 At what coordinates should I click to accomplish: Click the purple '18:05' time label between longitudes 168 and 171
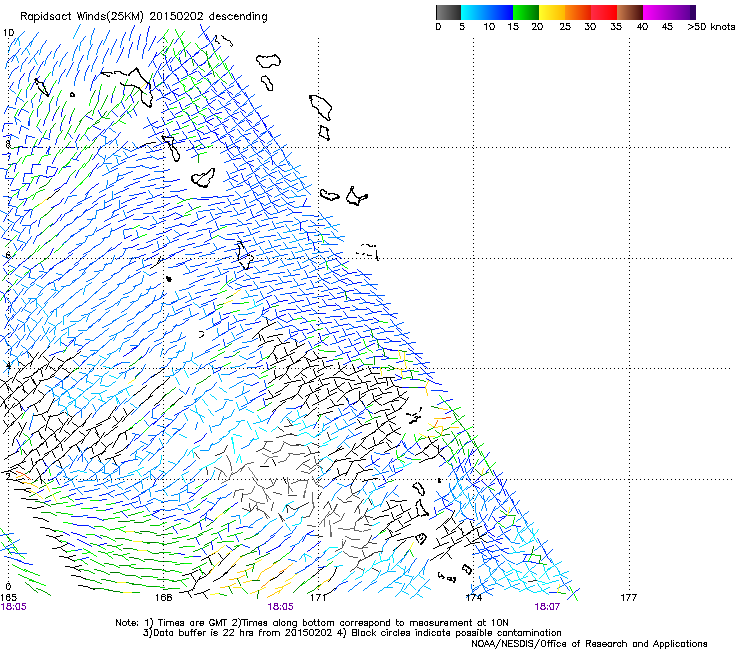pyautogui.click(x=280, y=607)
